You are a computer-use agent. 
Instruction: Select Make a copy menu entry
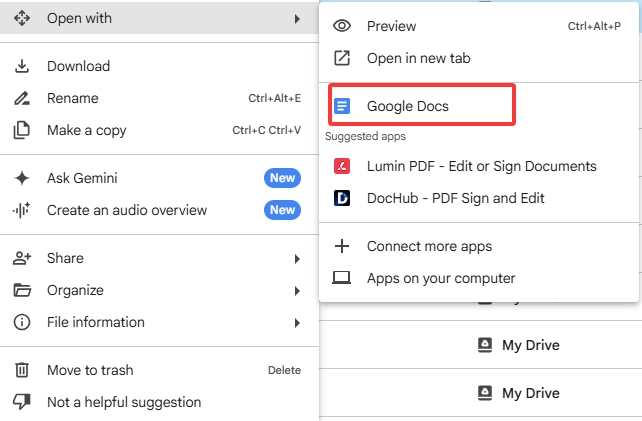[159, 130]
